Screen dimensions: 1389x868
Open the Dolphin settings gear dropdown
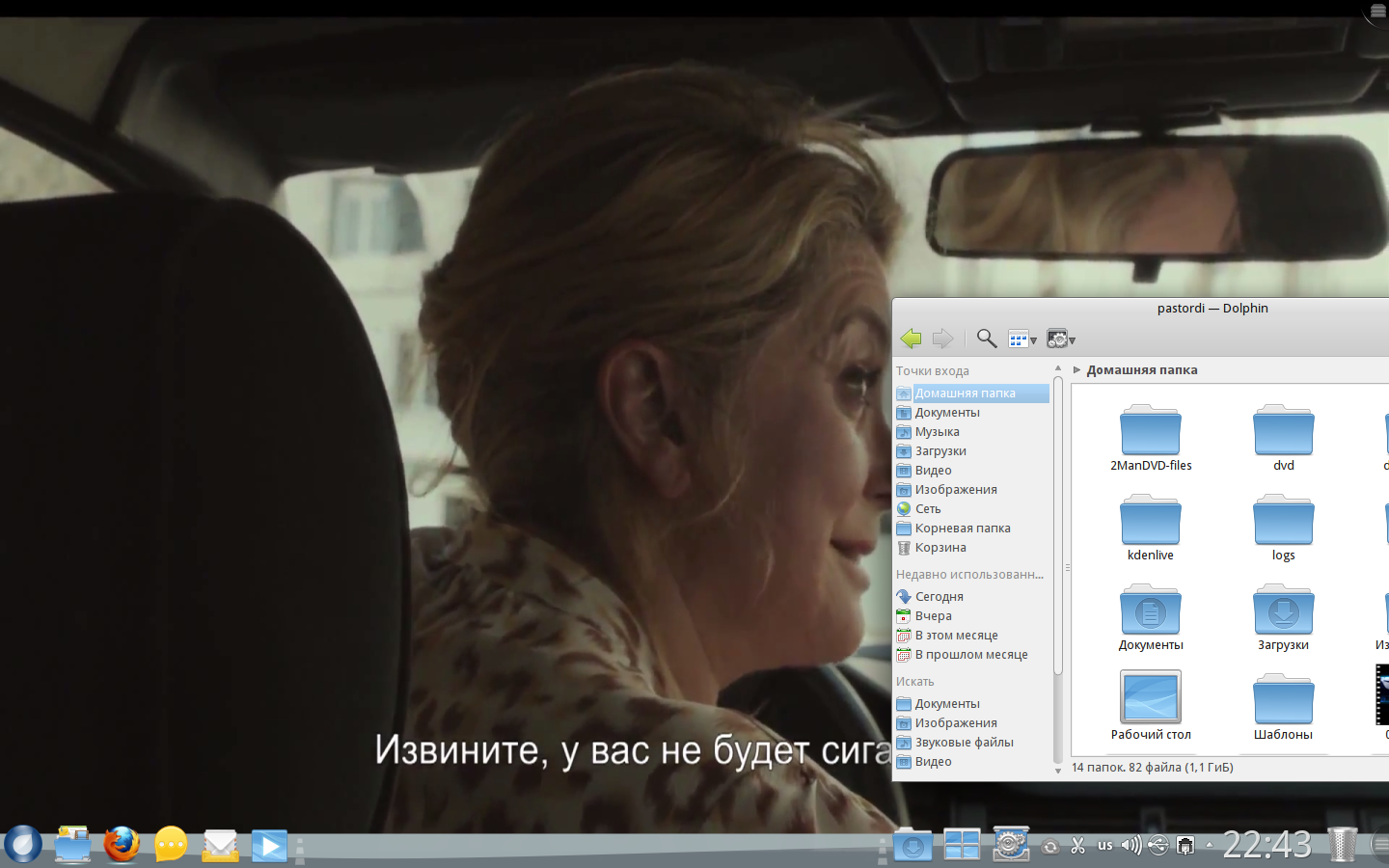[1060, 339]
